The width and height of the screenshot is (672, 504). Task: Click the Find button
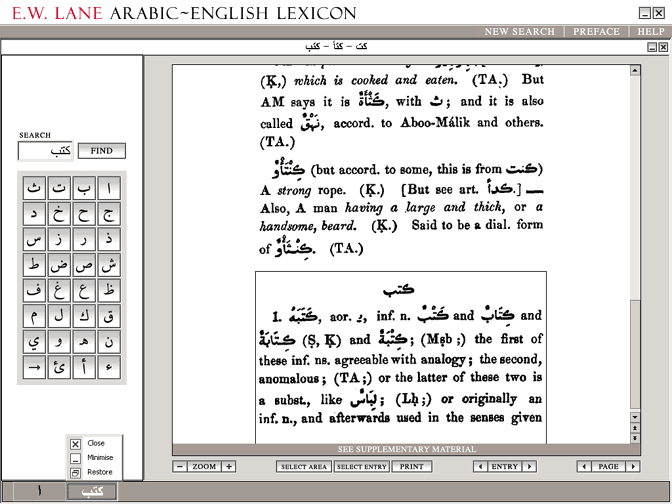coord(102,151)
